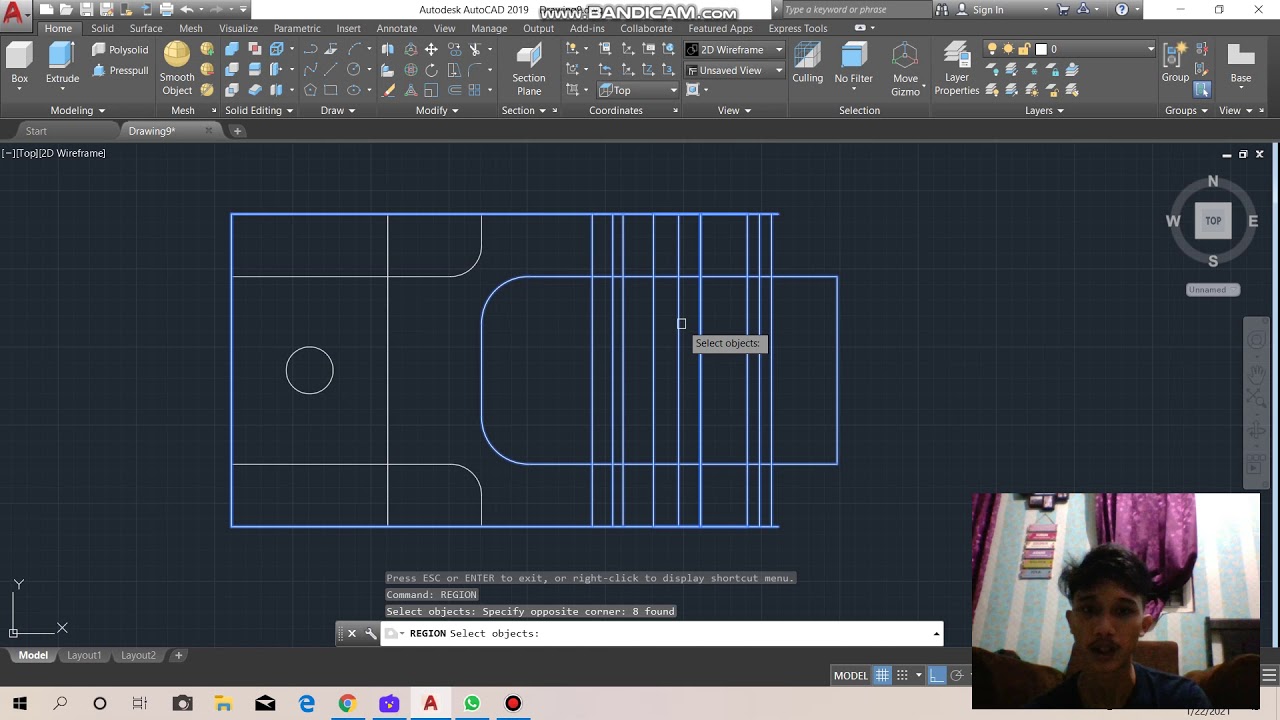
Task: Select the Mirror tool in Modify panel
Action: pos(388,49)
